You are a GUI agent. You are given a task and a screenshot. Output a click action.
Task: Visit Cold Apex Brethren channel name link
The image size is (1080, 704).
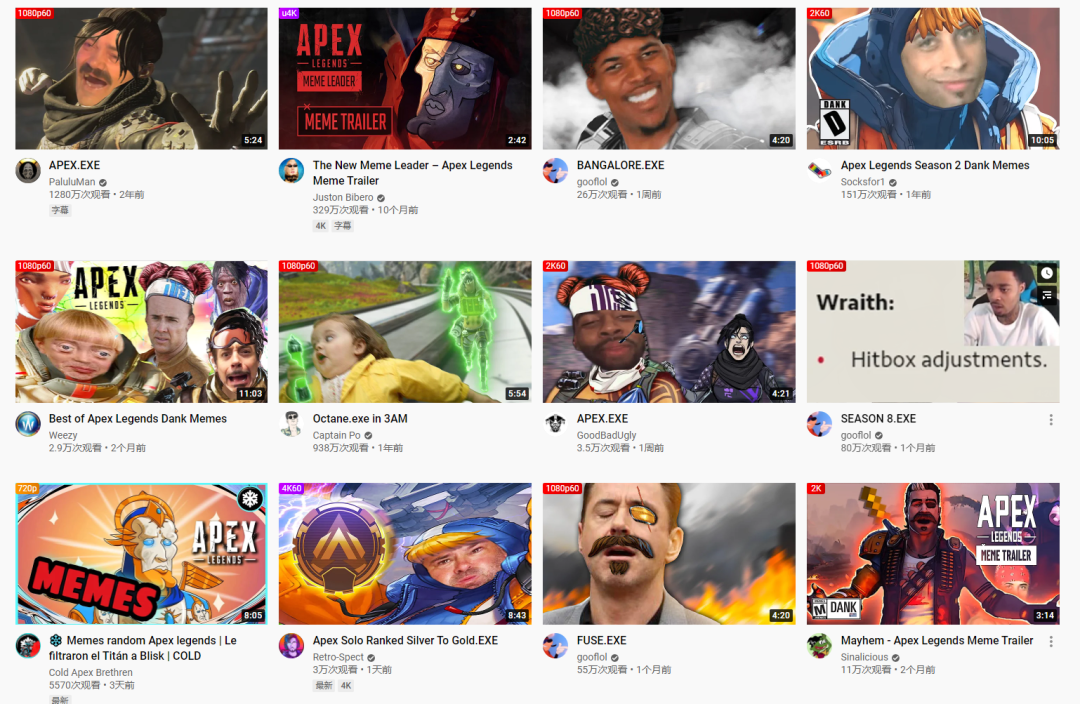(x=91, y=672)
